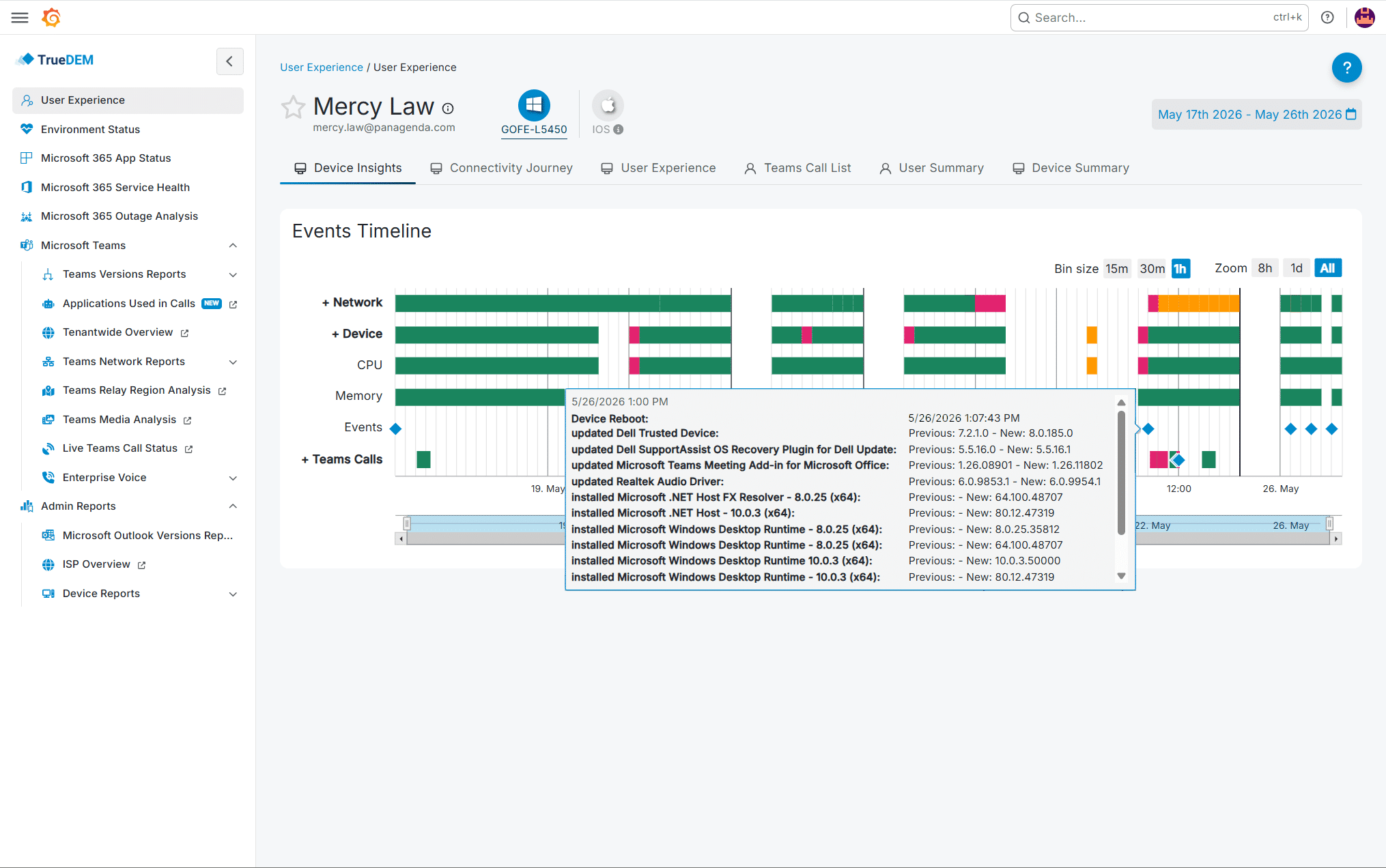This screenshot has width=1386, height=868.
Task: Expand the Network timeline row
Action: coord(352,302)
